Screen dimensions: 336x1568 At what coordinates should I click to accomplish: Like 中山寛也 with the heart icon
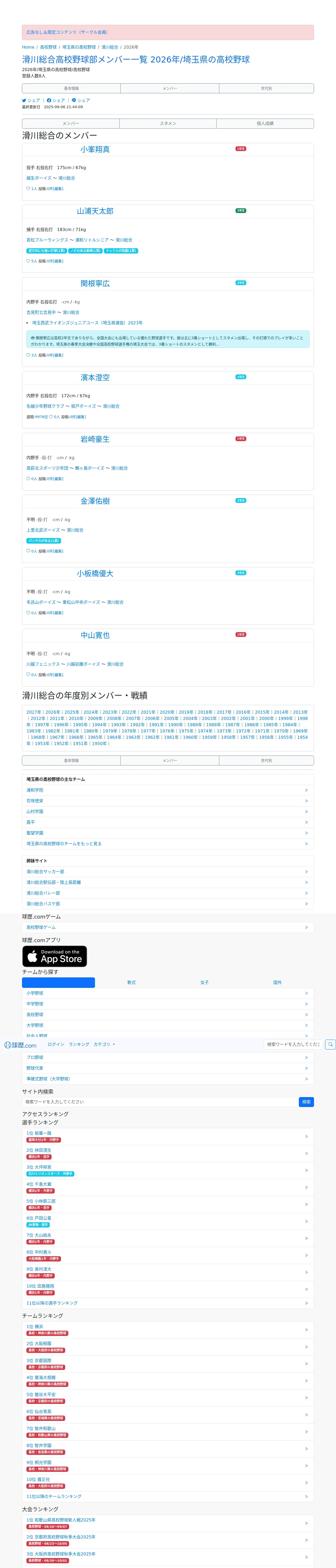point(28,675)
